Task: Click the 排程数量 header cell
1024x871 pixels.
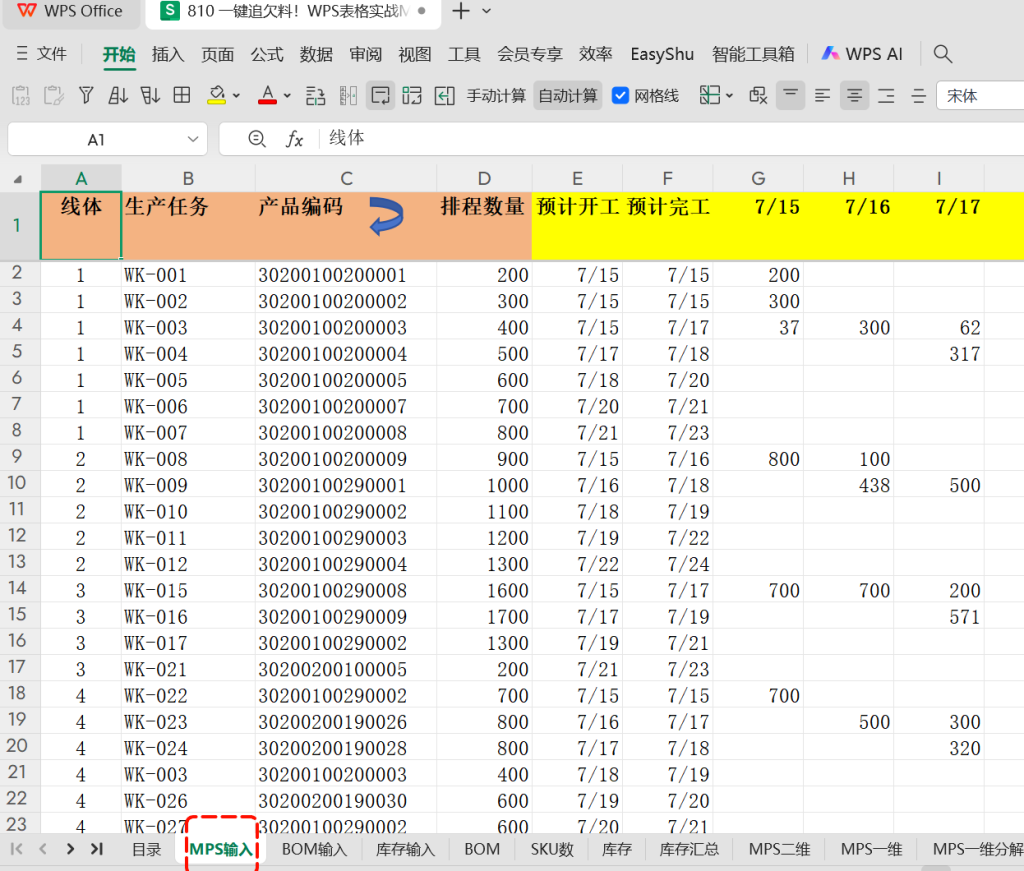Action: 484,226
